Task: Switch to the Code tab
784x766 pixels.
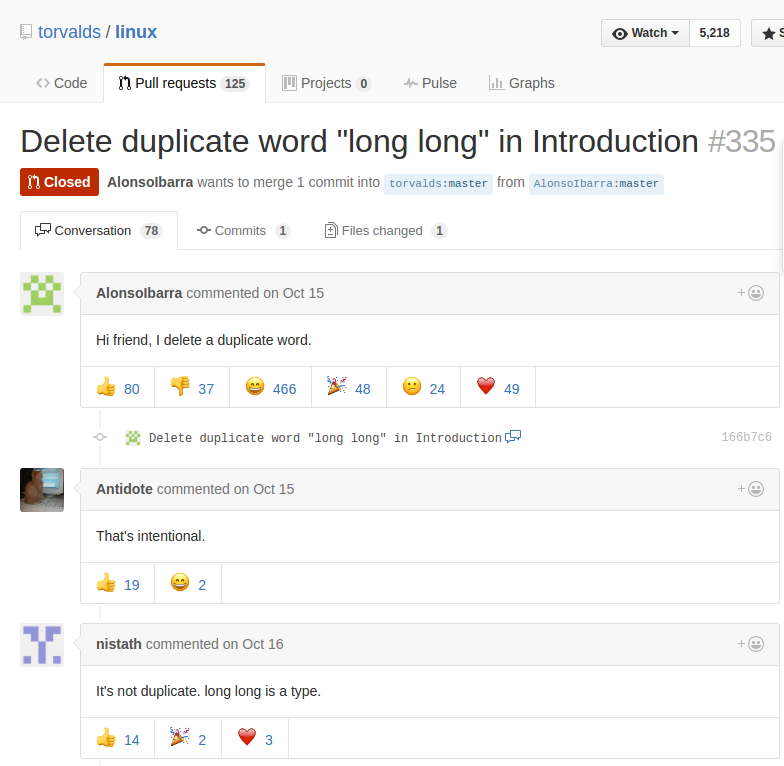Action: (62, 83)
